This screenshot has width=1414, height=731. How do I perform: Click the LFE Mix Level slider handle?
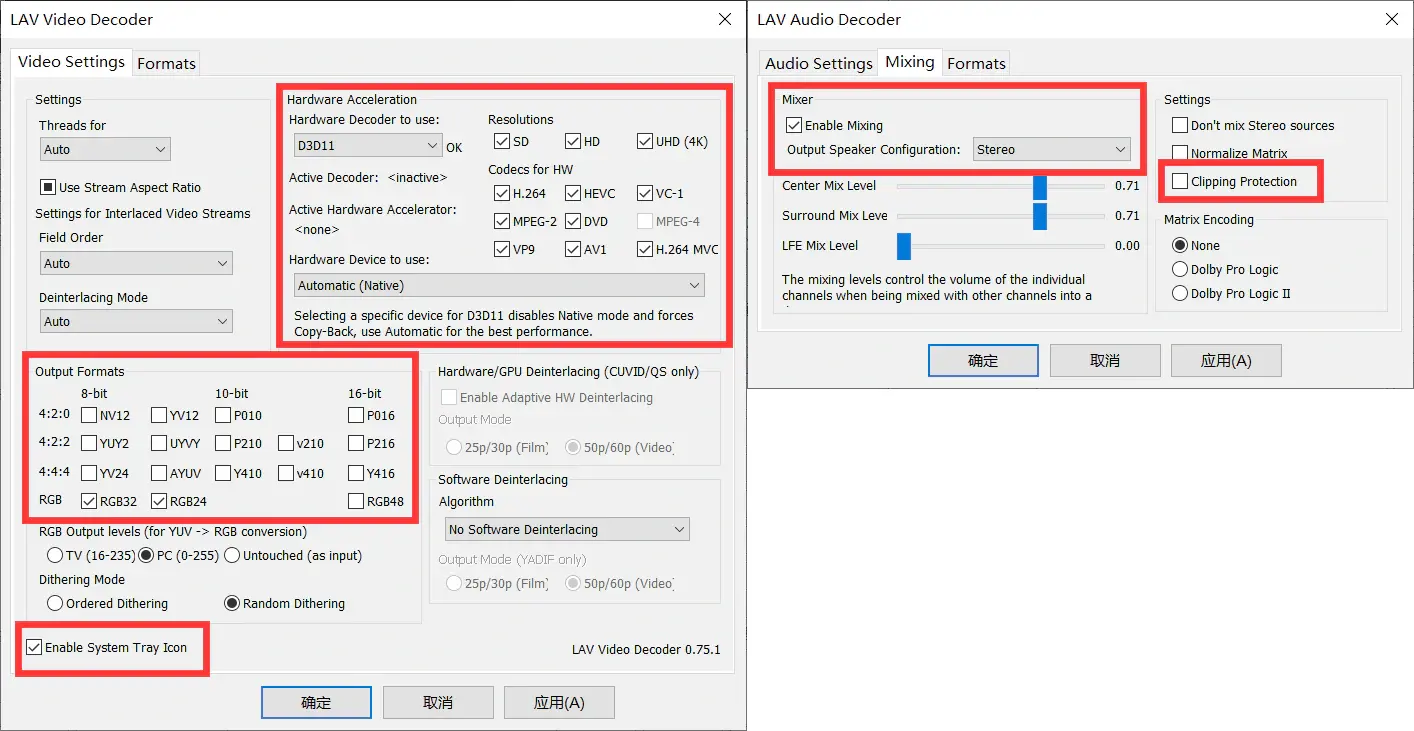[x=904, y=245]
